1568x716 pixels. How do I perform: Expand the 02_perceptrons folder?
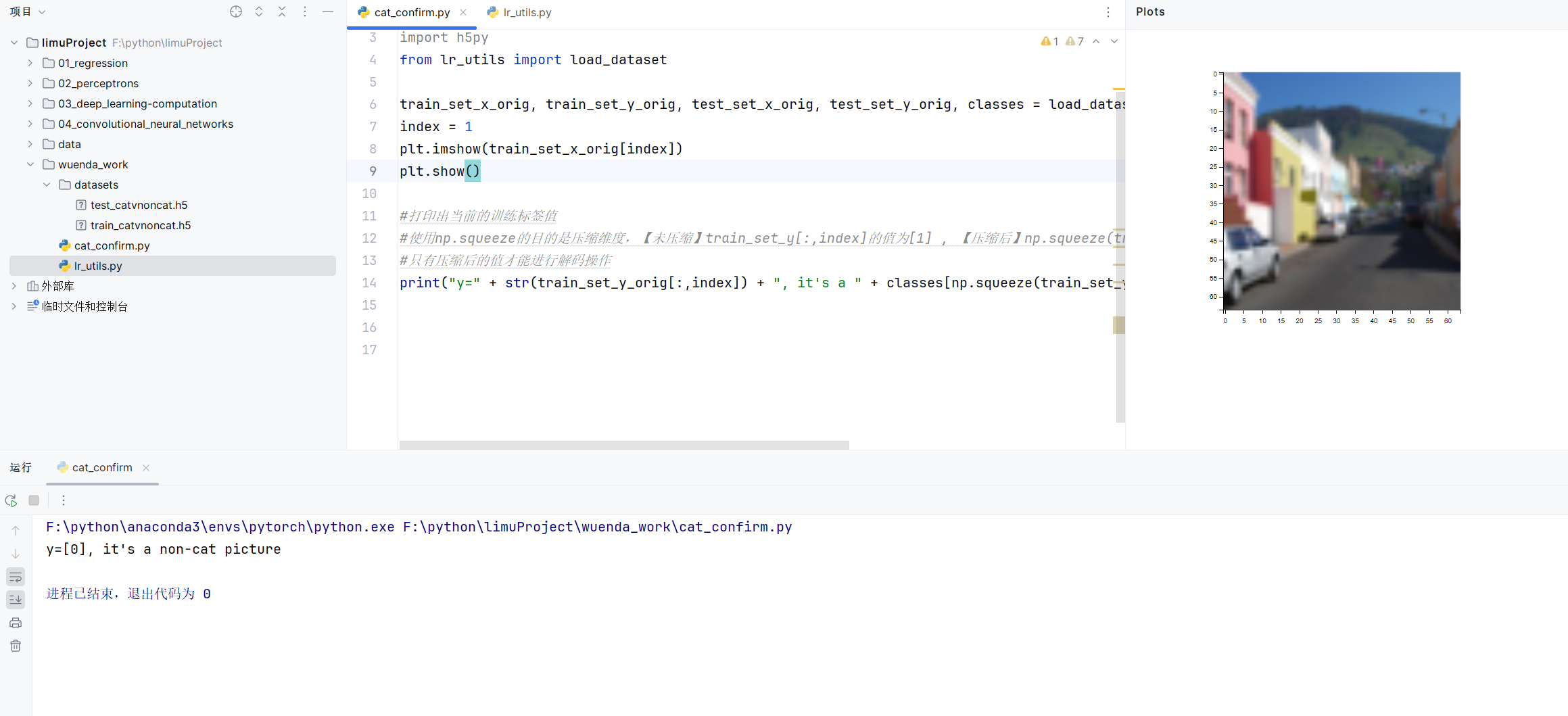pos(30,83)
